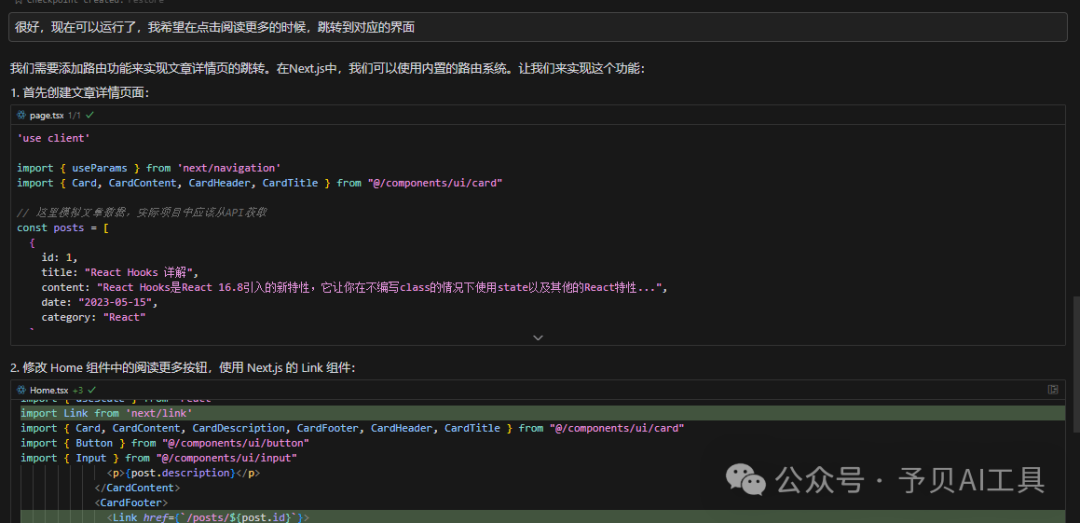Click the green checkmark next to Home.tsx +3
The width and height of the screenshot is (1080, 523).
point(92,390)
